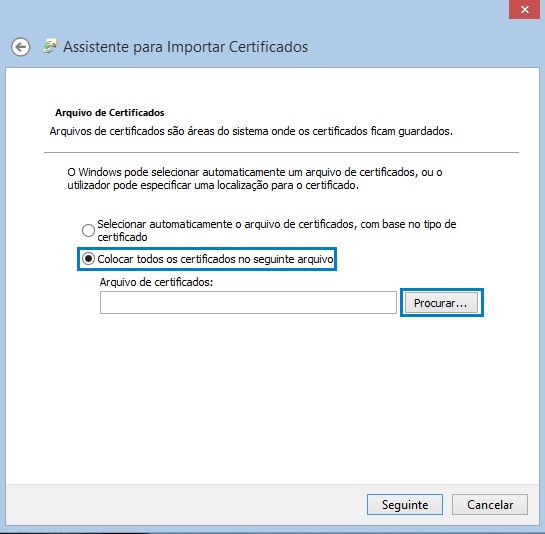Click the horizontal separator line below description
Screen dimensions: 545x534
[281, 152]
